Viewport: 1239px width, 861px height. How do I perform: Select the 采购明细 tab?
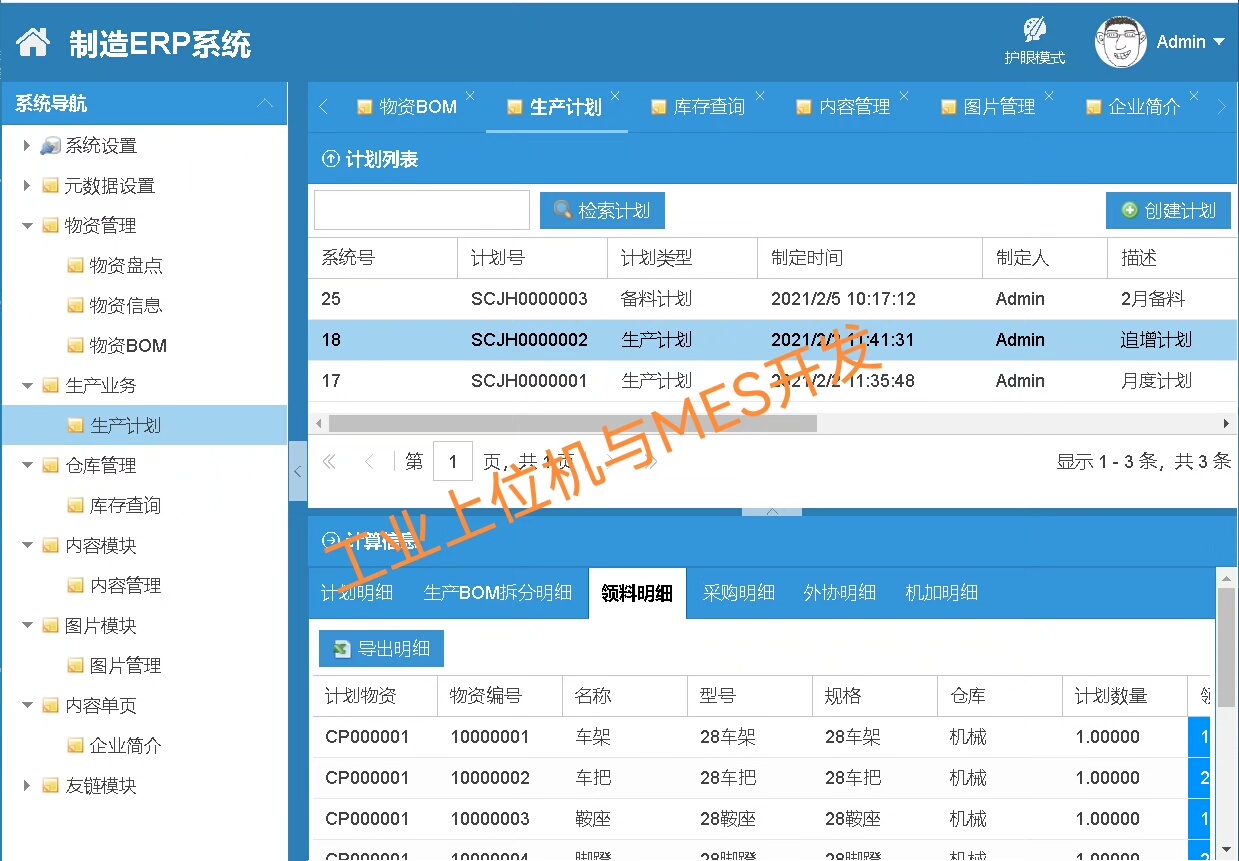tap(738, 593)
